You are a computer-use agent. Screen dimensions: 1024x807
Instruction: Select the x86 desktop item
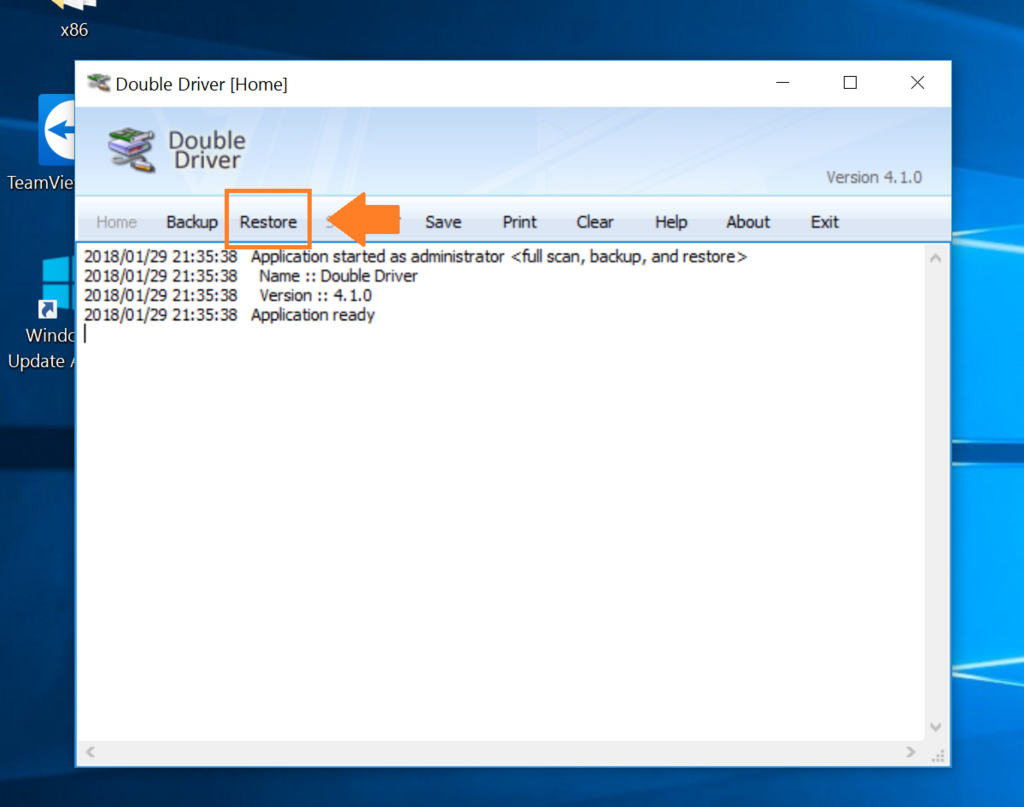click(74, 20)
